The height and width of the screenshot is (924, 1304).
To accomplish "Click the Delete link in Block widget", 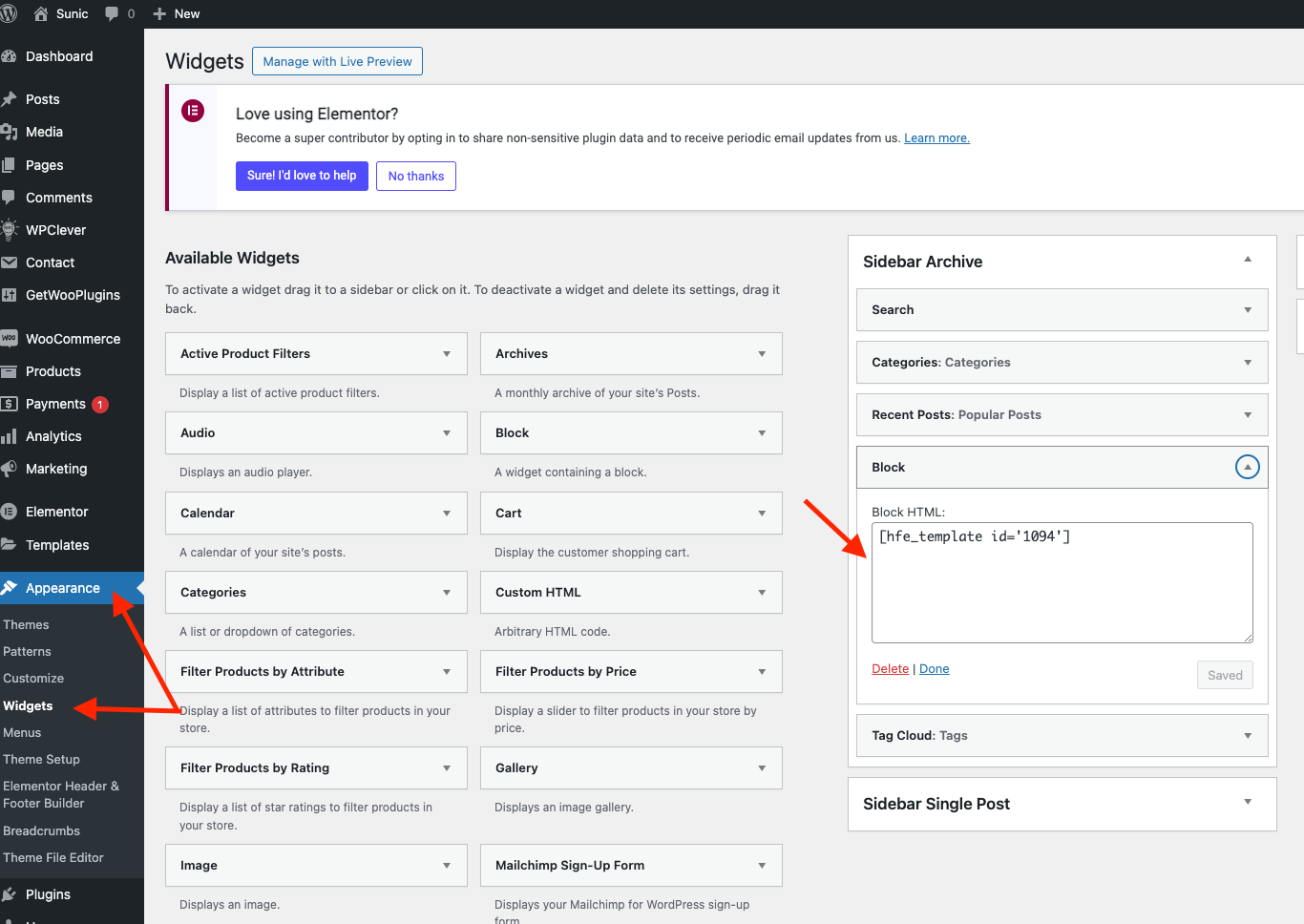I will [890, 669].
